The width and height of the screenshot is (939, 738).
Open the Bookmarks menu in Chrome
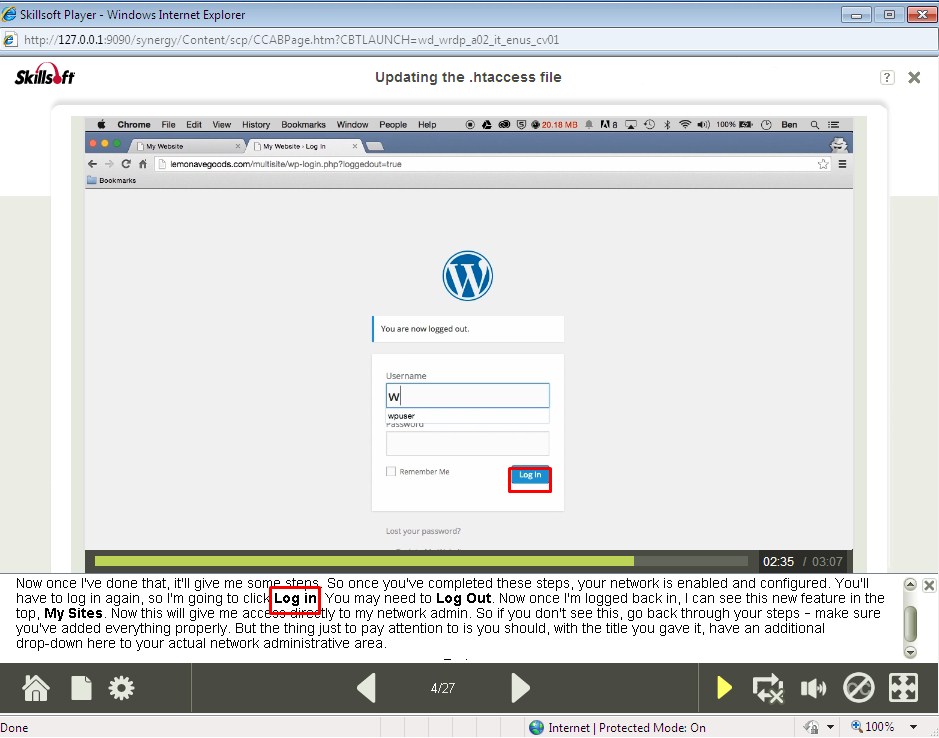(x=303, y=125)
